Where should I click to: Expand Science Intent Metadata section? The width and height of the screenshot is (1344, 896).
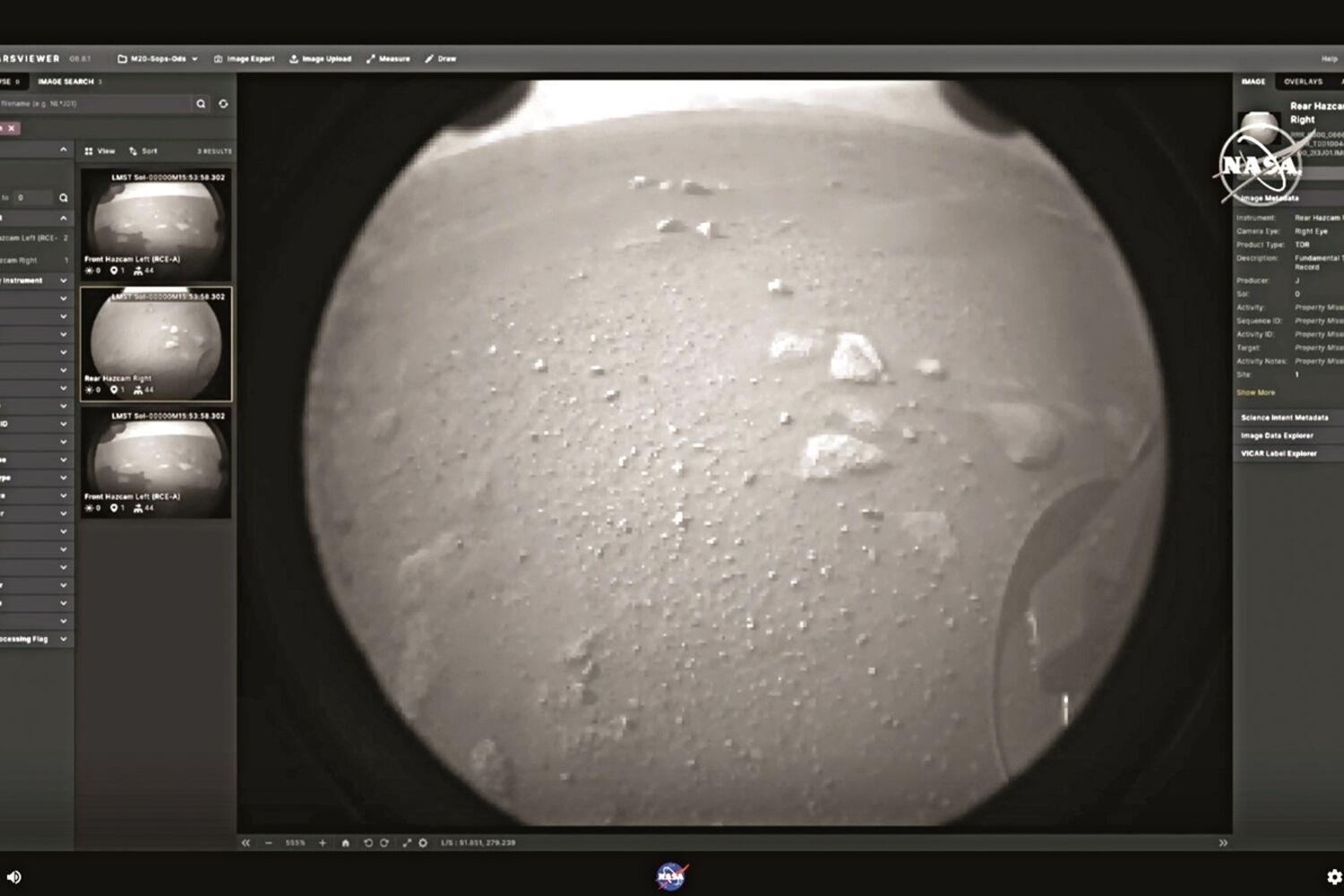point(1284,418)
